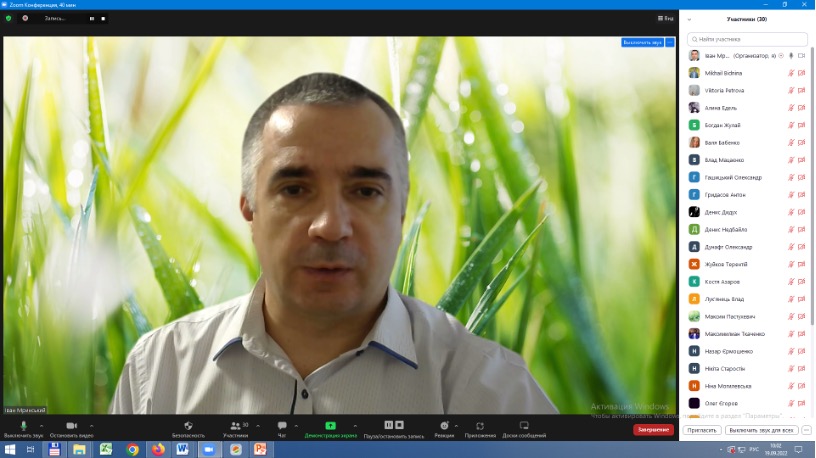
Task: Open PowerPoint from taskbar
Action: click(x=260, y=449)
